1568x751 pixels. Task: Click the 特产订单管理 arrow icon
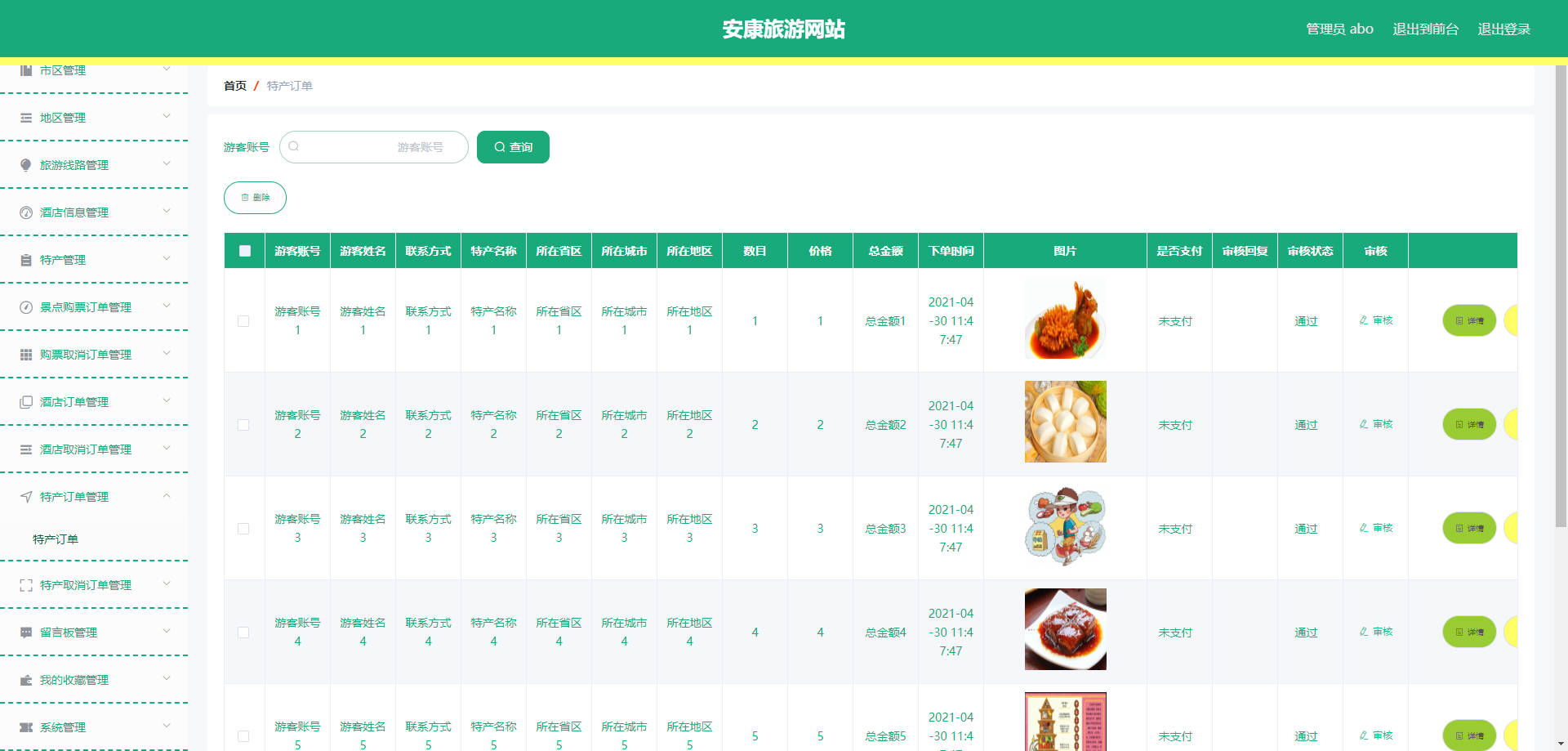point(26,497)
